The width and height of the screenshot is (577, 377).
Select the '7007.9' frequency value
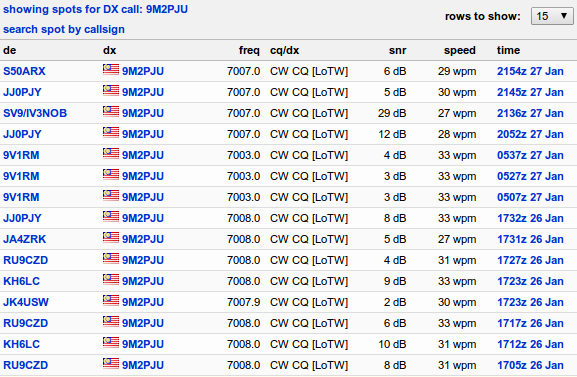[x=243, y=302]
